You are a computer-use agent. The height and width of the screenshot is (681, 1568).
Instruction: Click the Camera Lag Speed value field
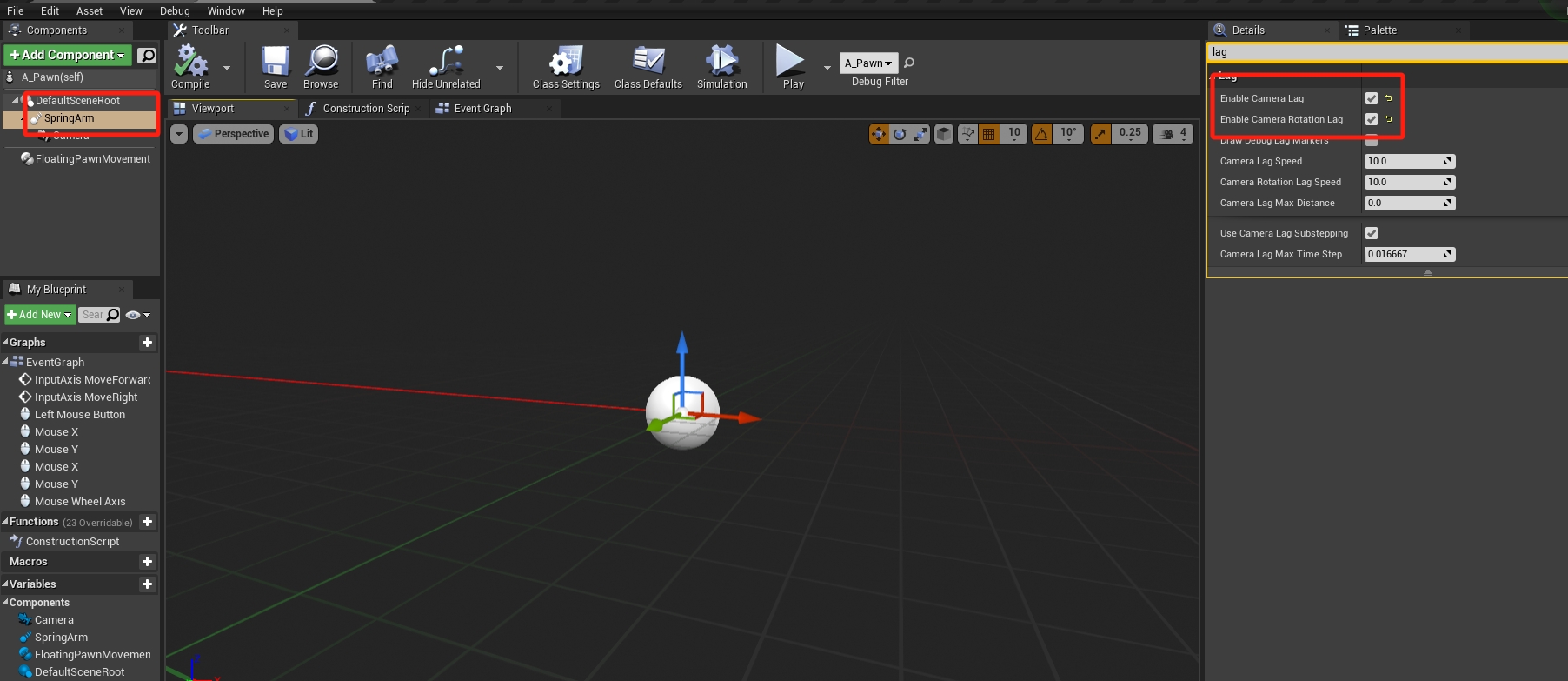click(1403, 161)
